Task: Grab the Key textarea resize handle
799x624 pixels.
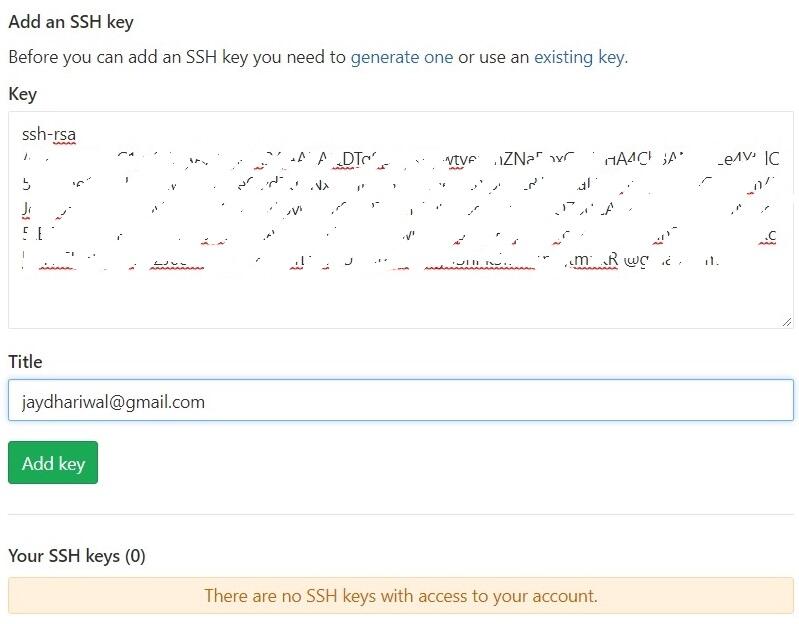Action: [786, 321]
